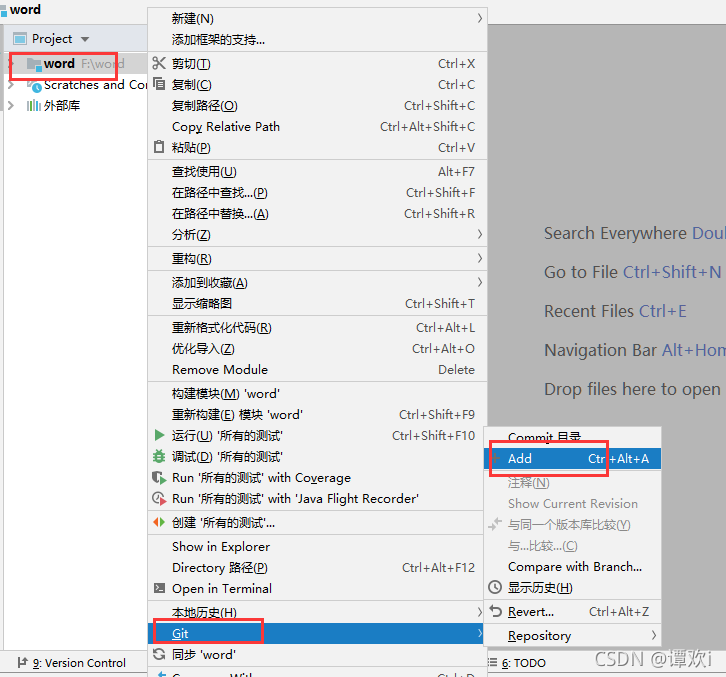Click the green bug debug icon

(159, 456)
